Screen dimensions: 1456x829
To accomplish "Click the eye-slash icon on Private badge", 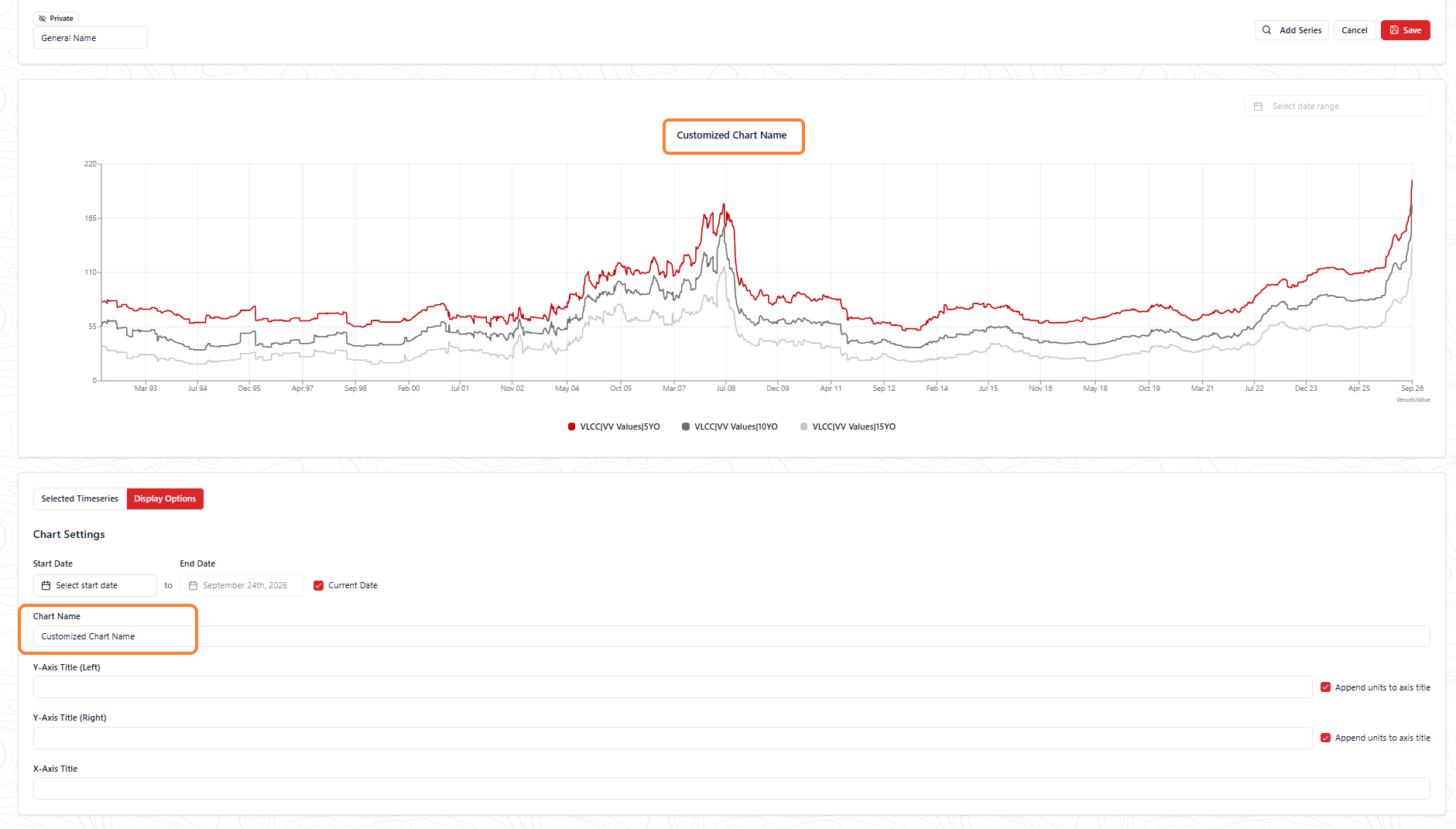I will [43, 19].
